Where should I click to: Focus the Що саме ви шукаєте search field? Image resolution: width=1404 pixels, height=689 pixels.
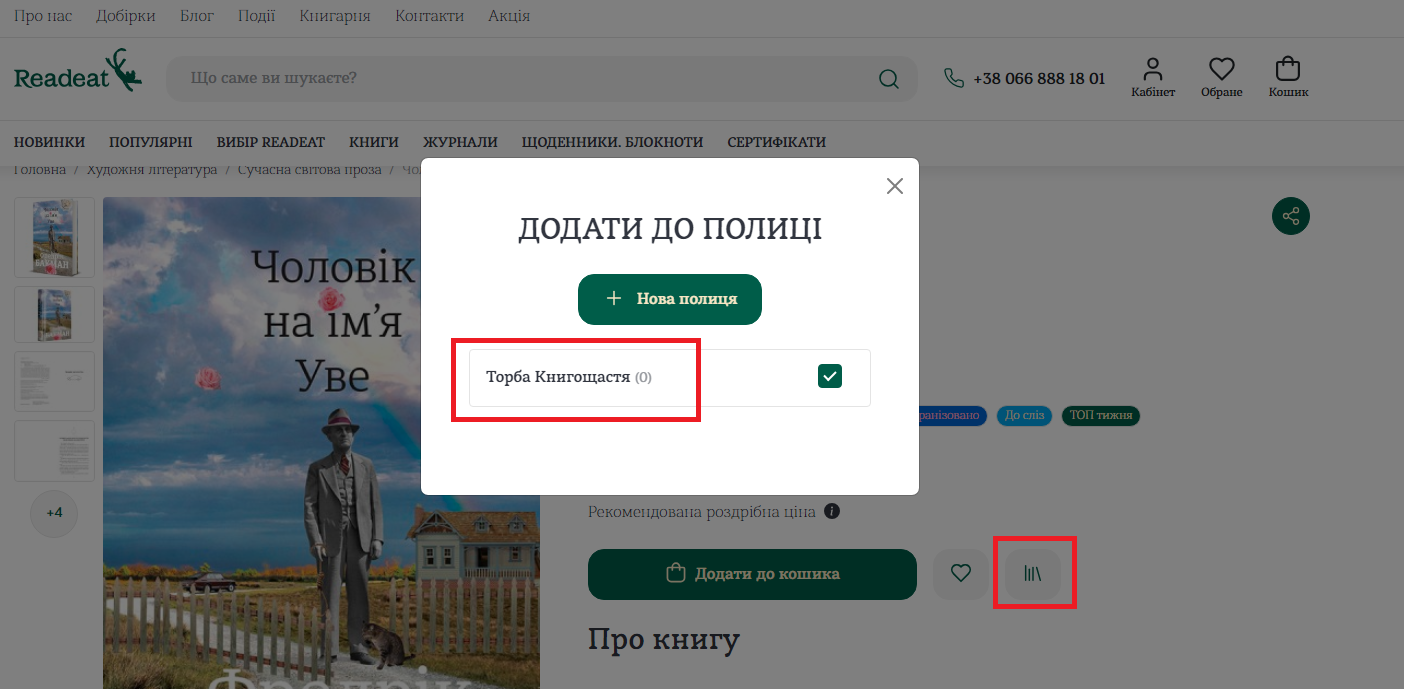520,78
